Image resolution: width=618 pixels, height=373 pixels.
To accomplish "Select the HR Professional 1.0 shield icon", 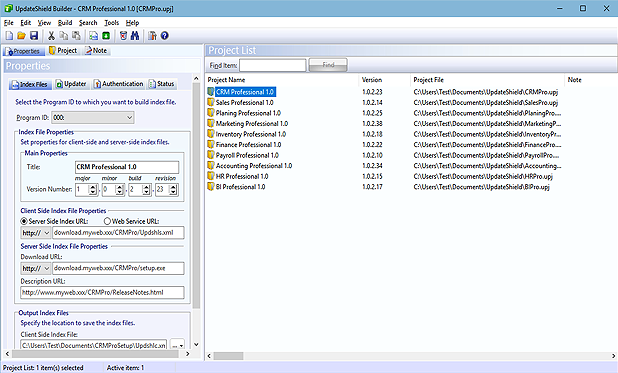I will click(x=211, y=176).
